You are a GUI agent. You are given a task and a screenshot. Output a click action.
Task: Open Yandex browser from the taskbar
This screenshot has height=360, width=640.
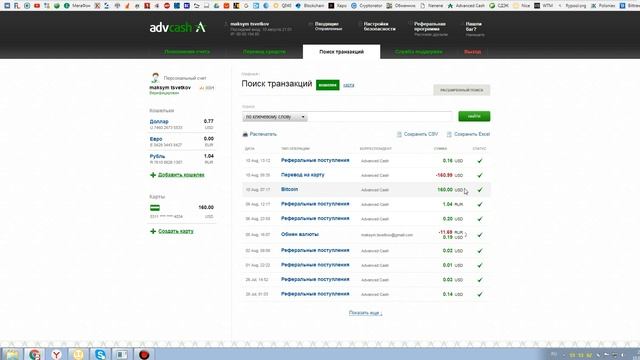click(x=56, y=354)
